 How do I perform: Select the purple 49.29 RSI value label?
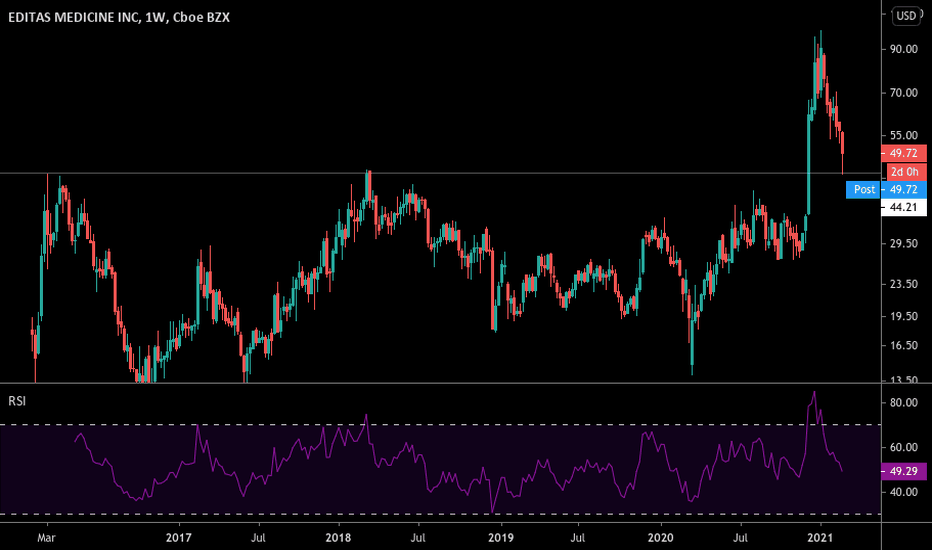[x=903, y=472]
